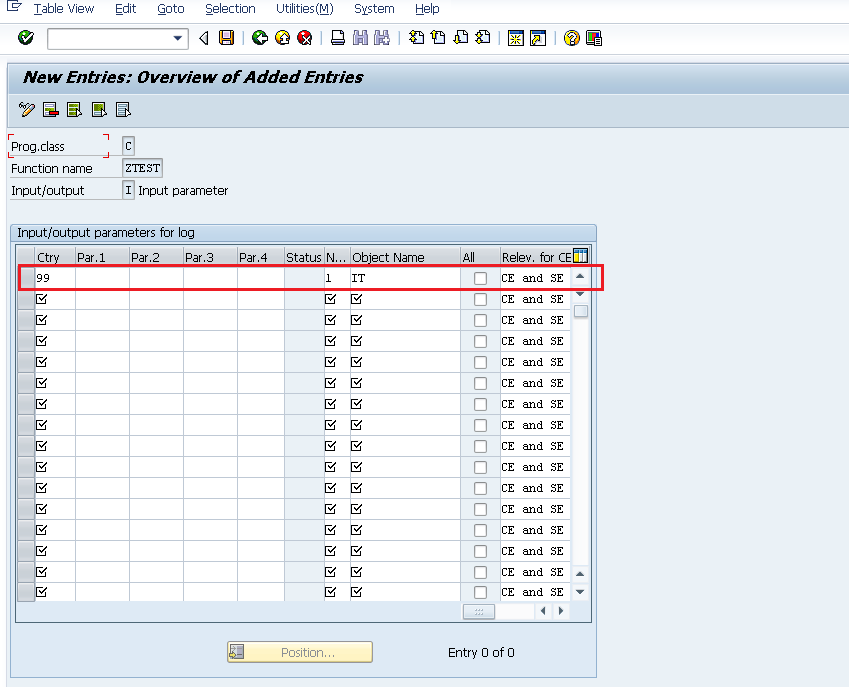Click the green Back arrow icon

260,38
